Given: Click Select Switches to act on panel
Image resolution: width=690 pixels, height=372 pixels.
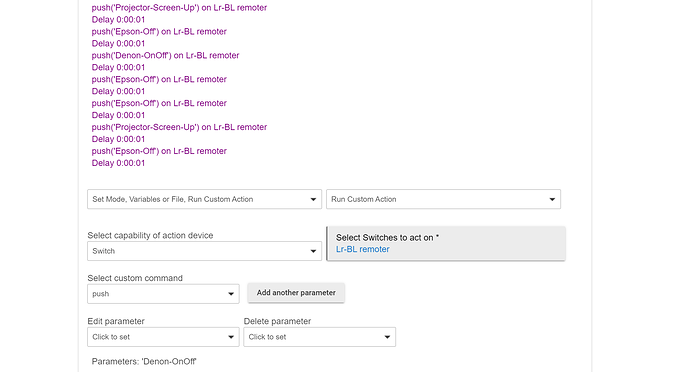Looking at the screenshot, I should pos(446,243).
